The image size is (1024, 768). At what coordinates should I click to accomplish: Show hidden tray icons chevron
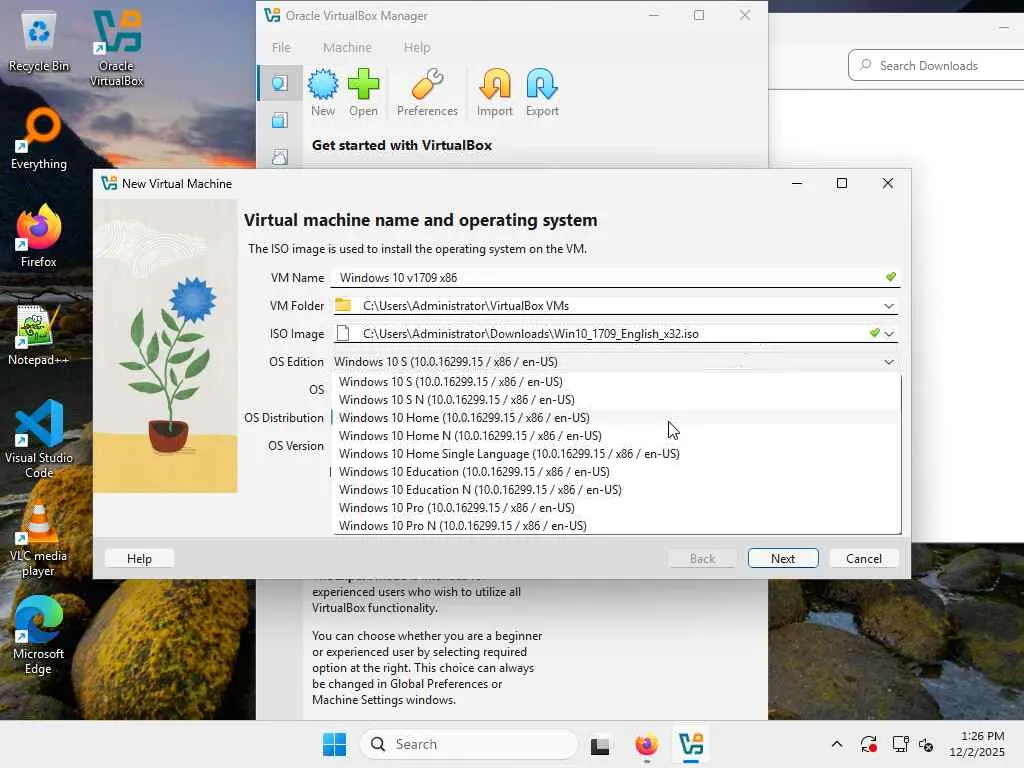837,744
